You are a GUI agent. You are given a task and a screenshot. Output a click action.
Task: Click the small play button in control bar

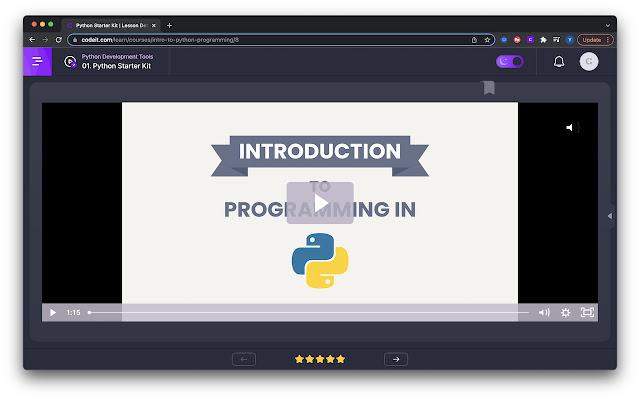[x=53, y=313]
